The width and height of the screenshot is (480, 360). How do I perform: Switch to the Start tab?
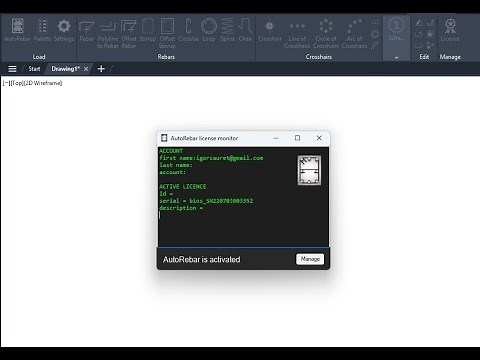tap(34, 69)
